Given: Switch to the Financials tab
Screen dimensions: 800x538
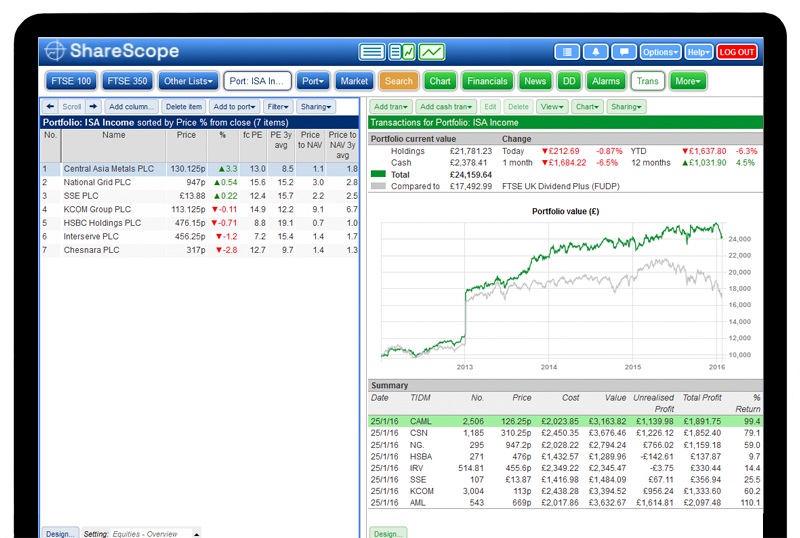Looking at the screenshot, I should (x=486, y=81).
